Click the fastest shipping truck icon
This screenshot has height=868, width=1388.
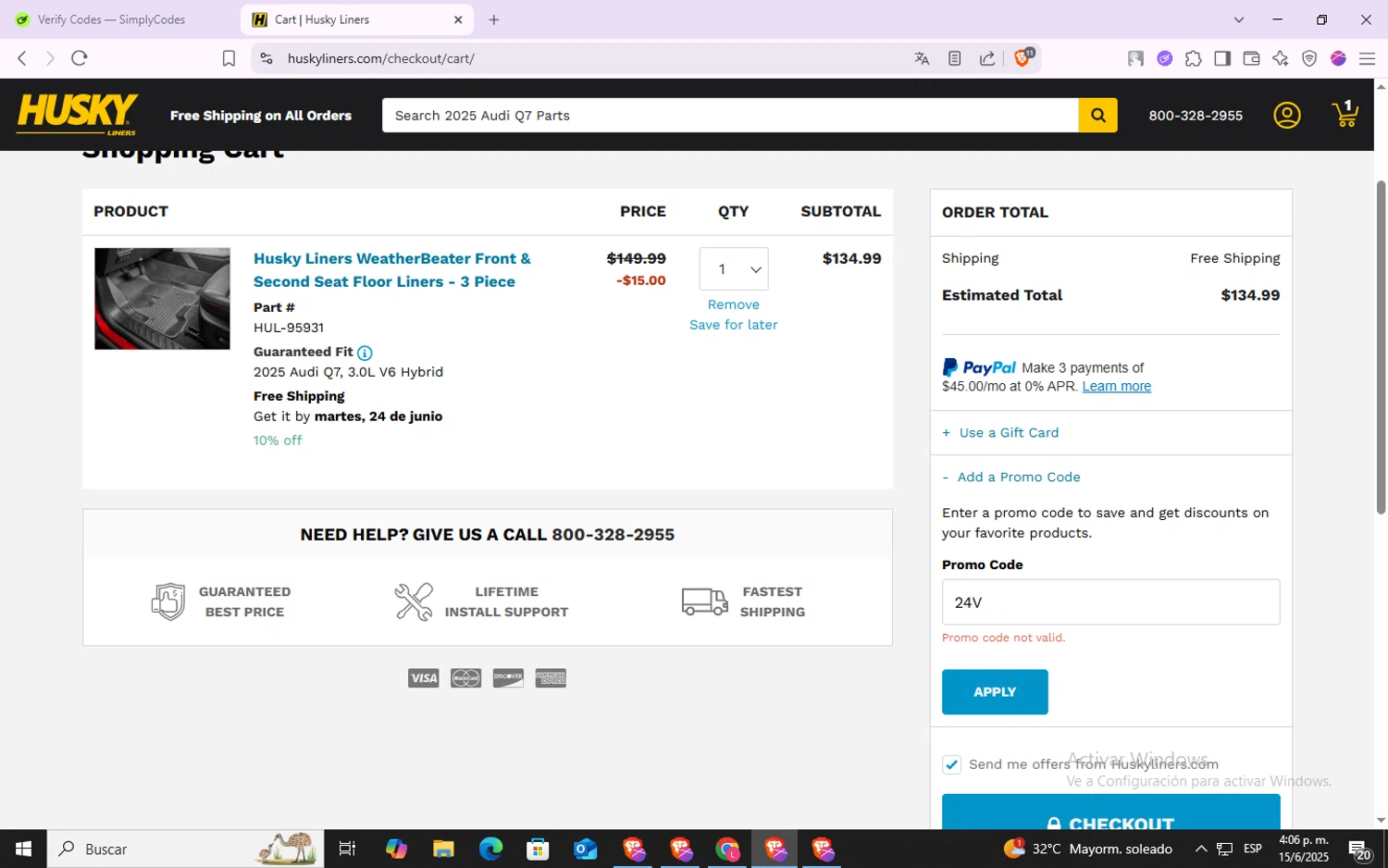(705, 601)
